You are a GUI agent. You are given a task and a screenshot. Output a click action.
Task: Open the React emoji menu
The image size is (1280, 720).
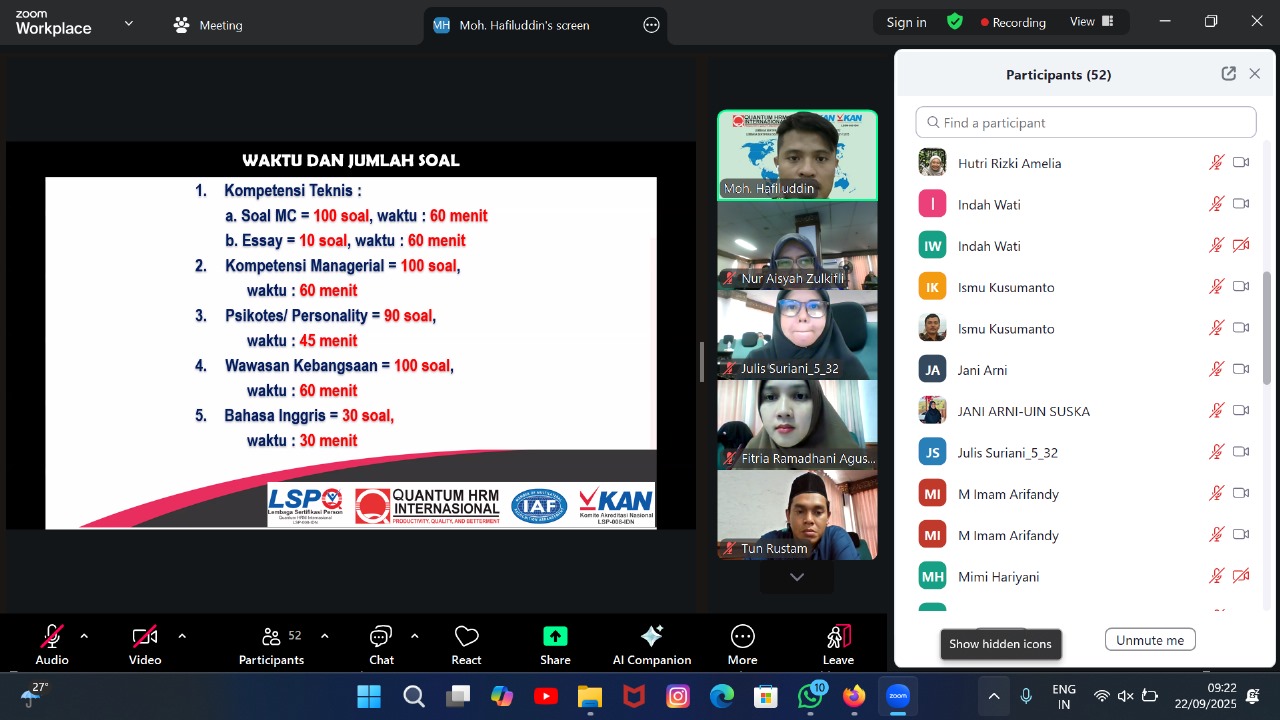pyautogui.click(x=466, y=637)
